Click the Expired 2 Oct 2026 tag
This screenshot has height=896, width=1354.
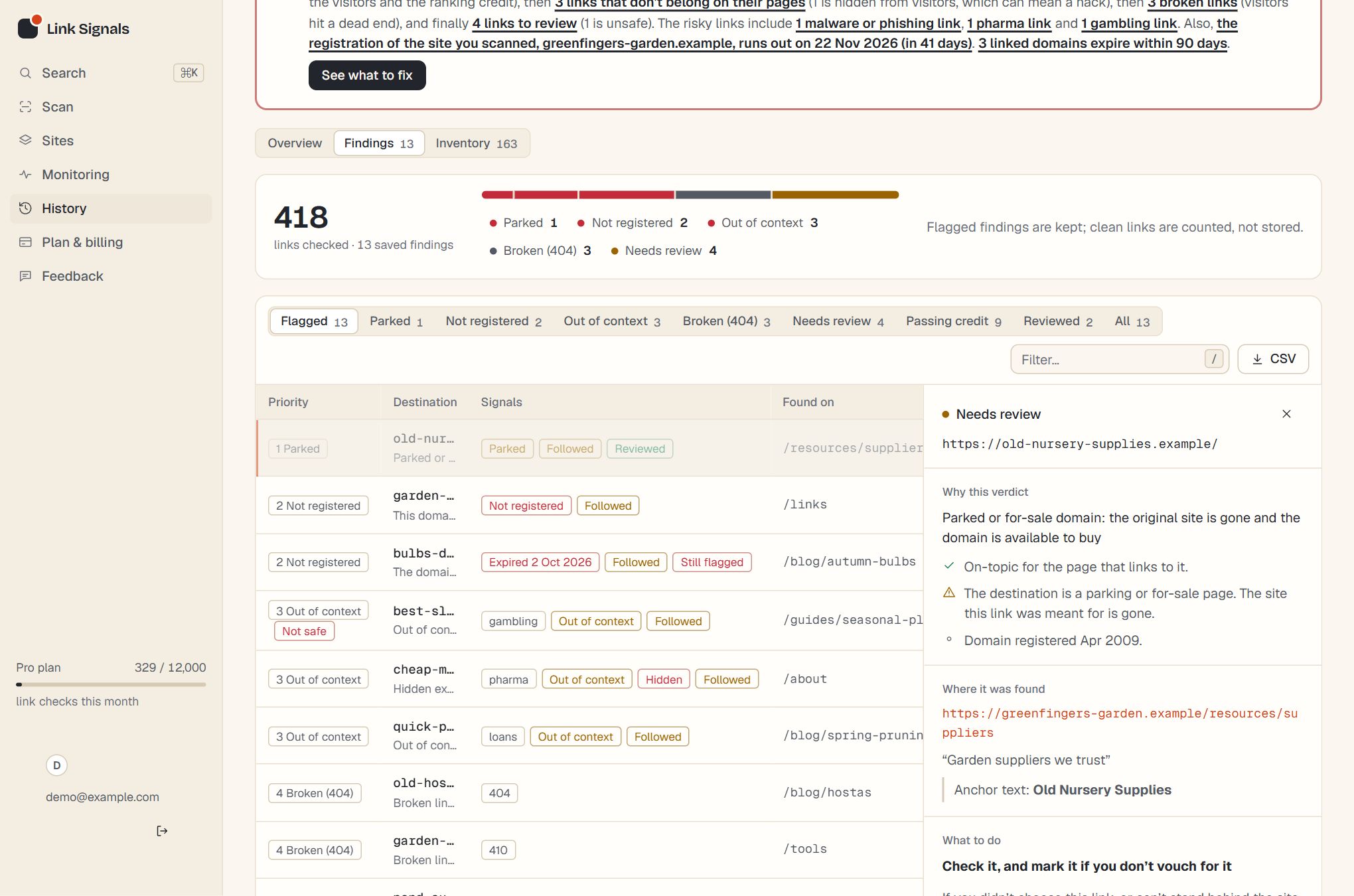coord(540,562)
